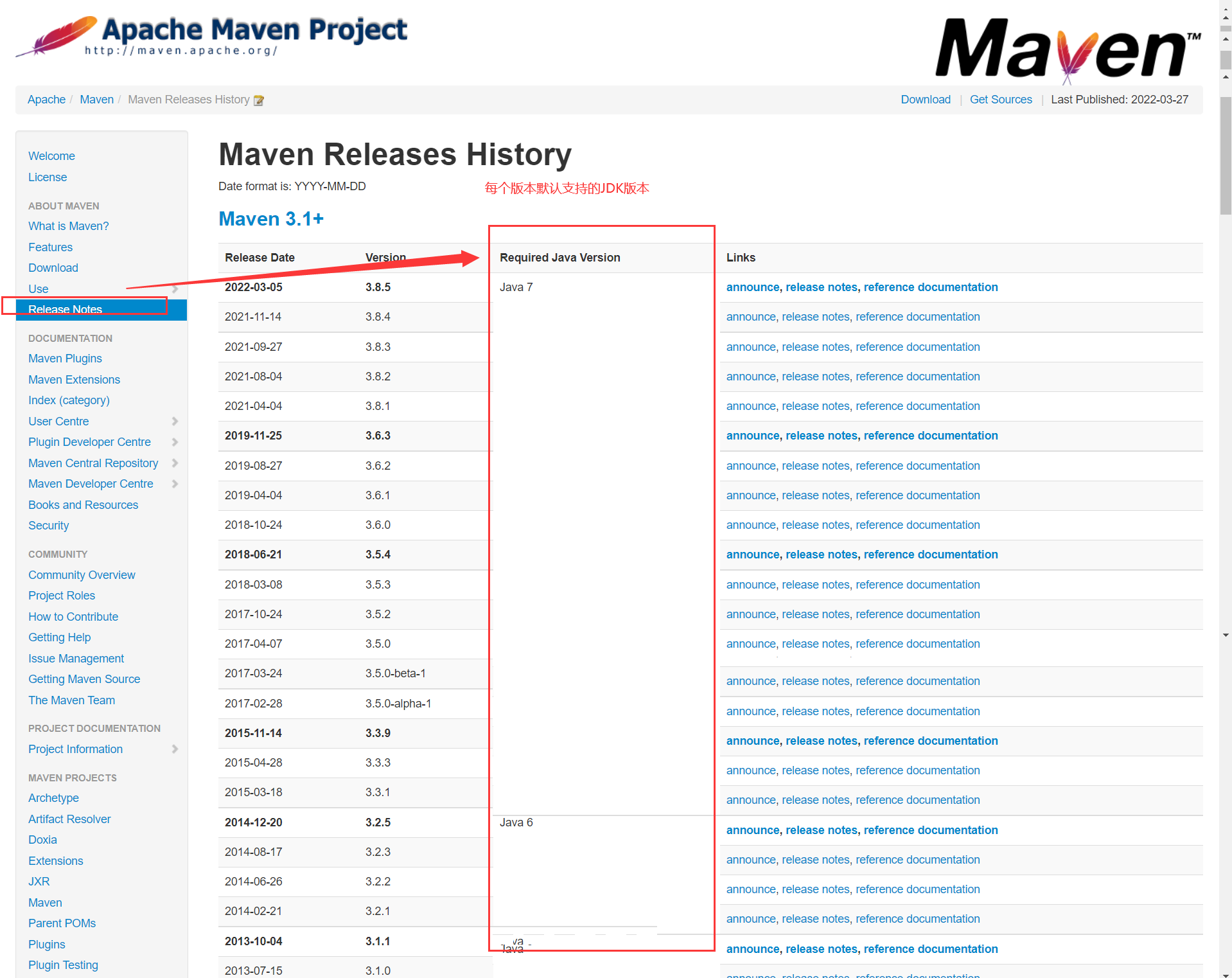
Task: Expand the User Centre chevron
Action: [175, 422]
